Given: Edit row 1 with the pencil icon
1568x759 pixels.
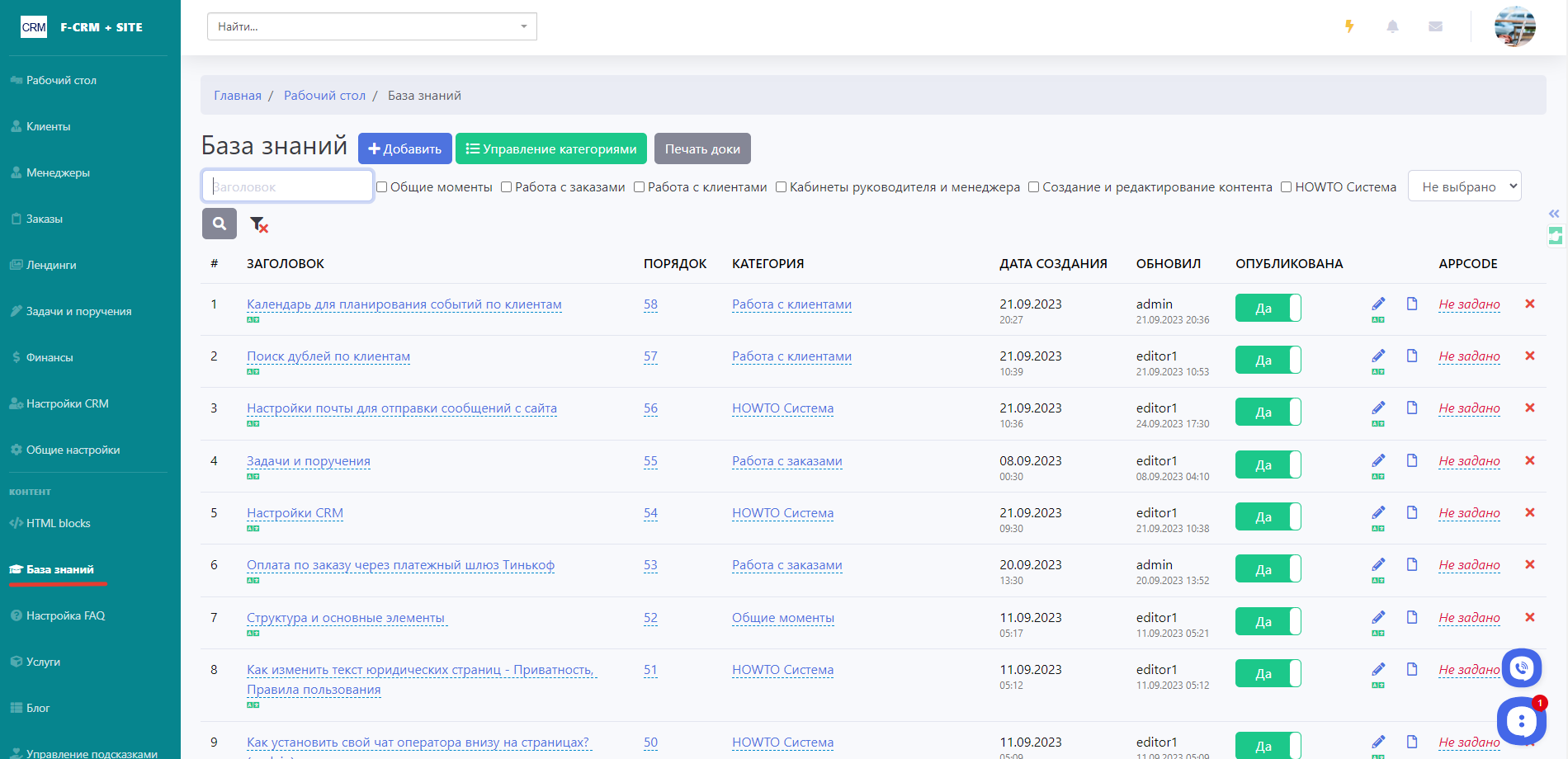Looking at the screenshot, I should pyautogui.click(x=1378, y=304).
